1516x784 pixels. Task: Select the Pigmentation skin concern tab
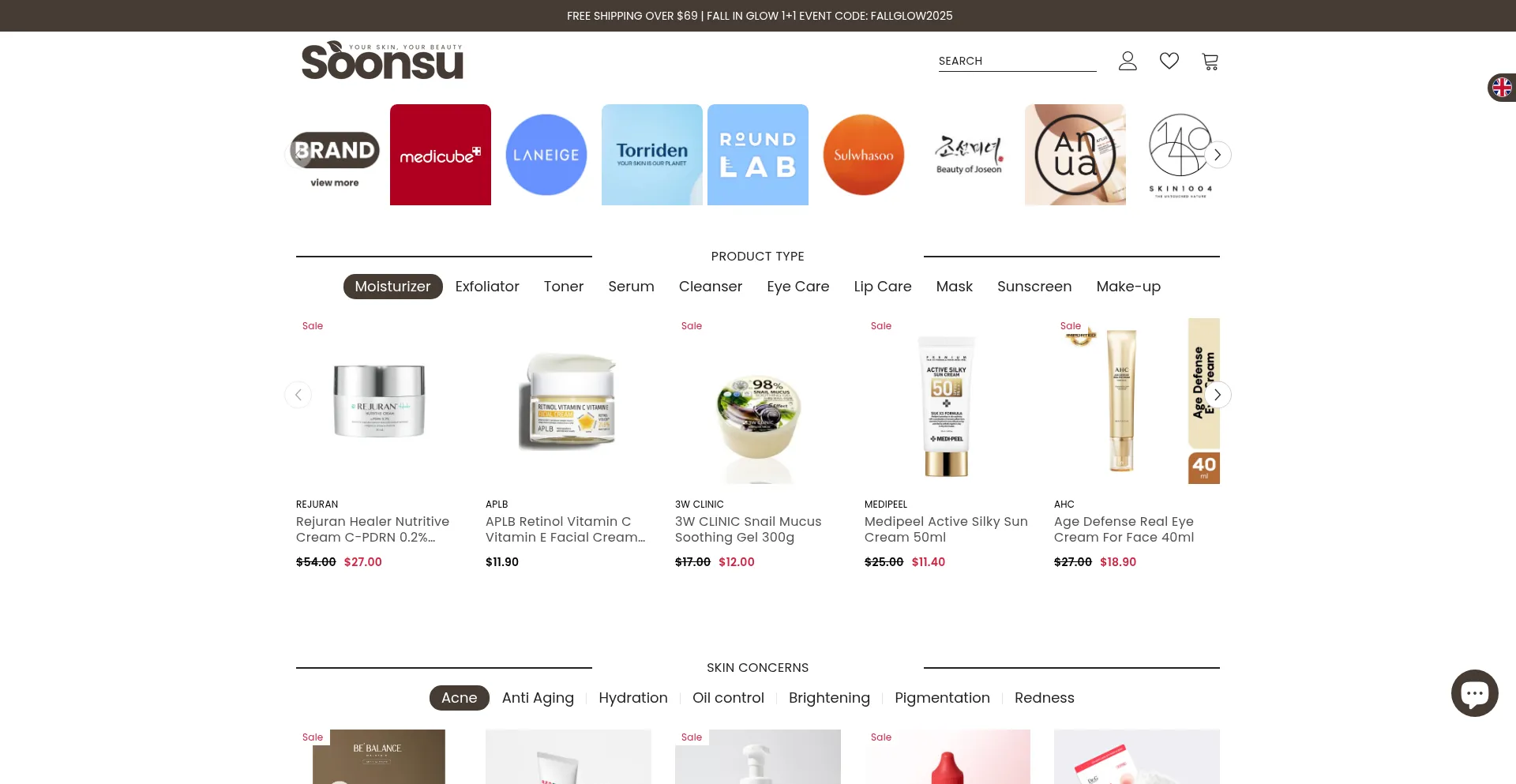click(942, 698)
